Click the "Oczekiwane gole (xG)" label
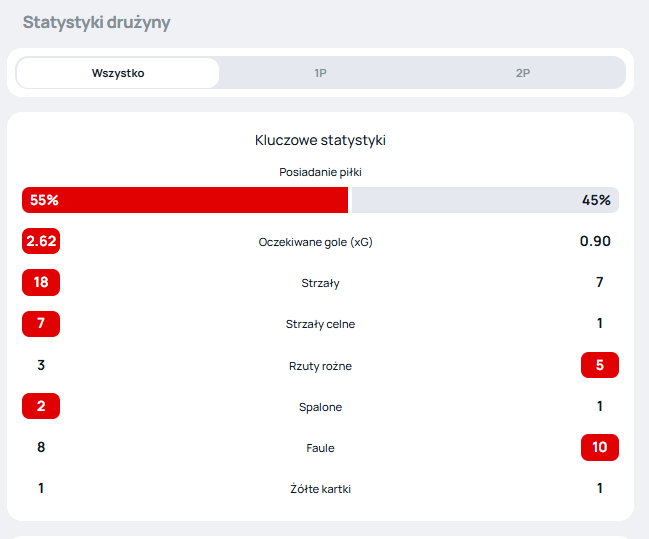 coord(320,242)
